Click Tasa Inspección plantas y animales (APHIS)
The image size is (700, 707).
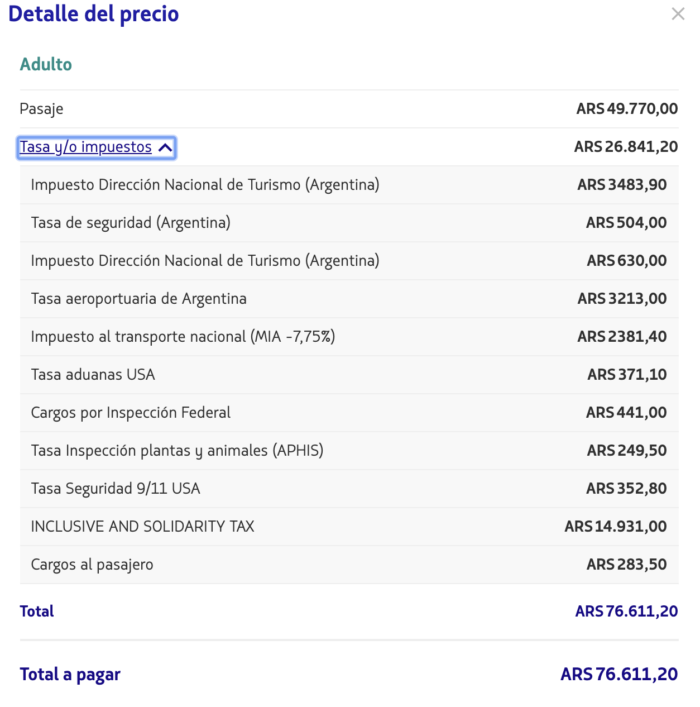point(177,451)
